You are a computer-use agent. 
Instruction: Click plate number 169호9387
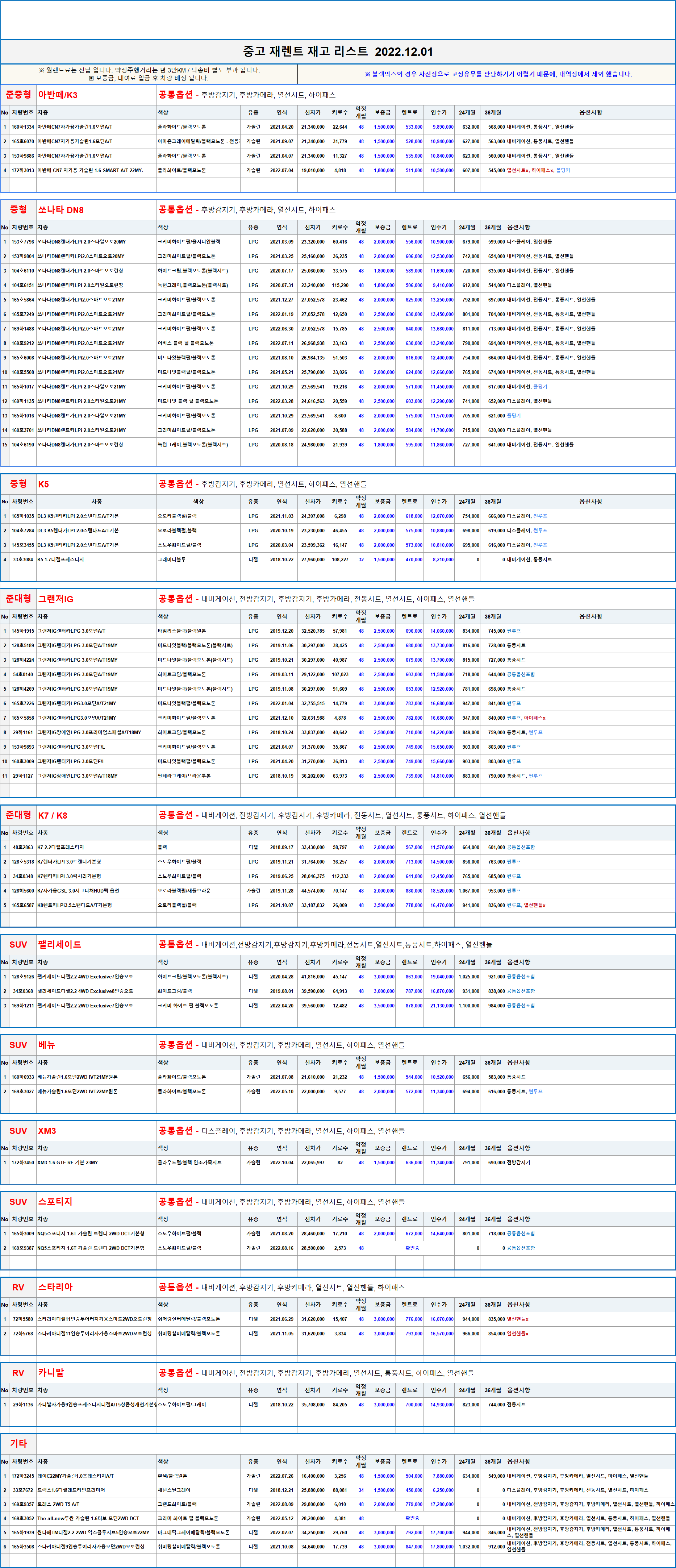[22, 1248]
